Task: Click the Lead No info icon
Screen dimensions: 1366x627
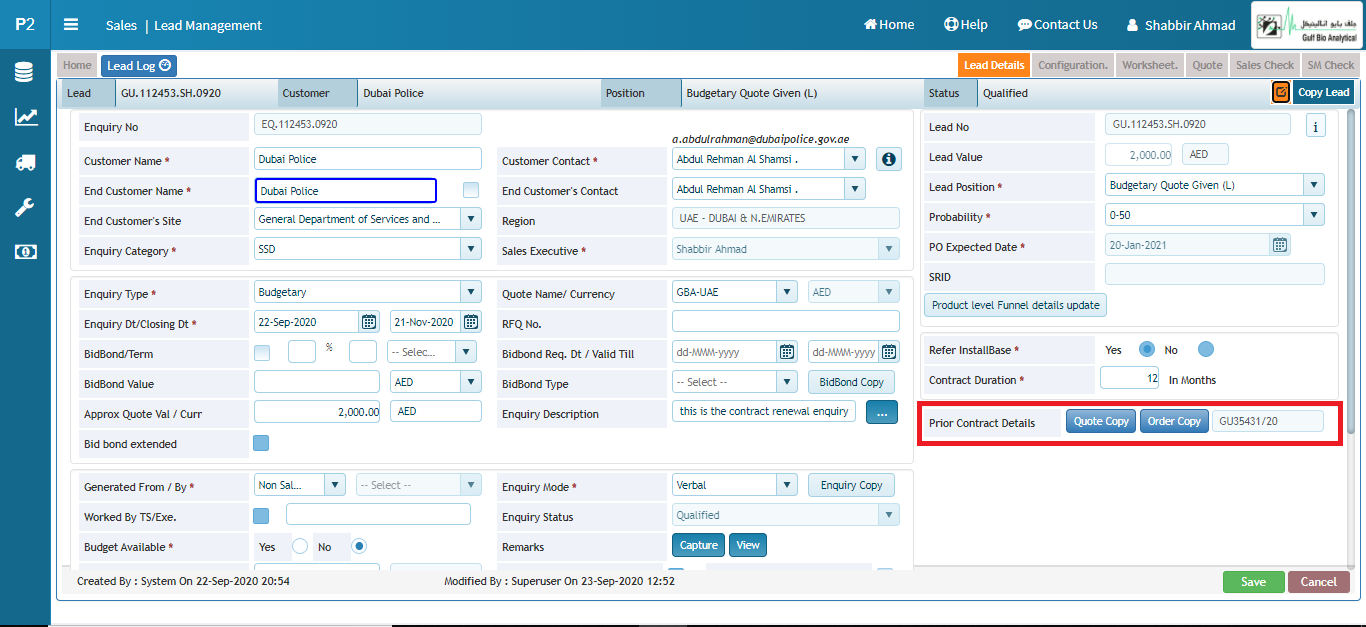Action: click(x=1316, y=126)
